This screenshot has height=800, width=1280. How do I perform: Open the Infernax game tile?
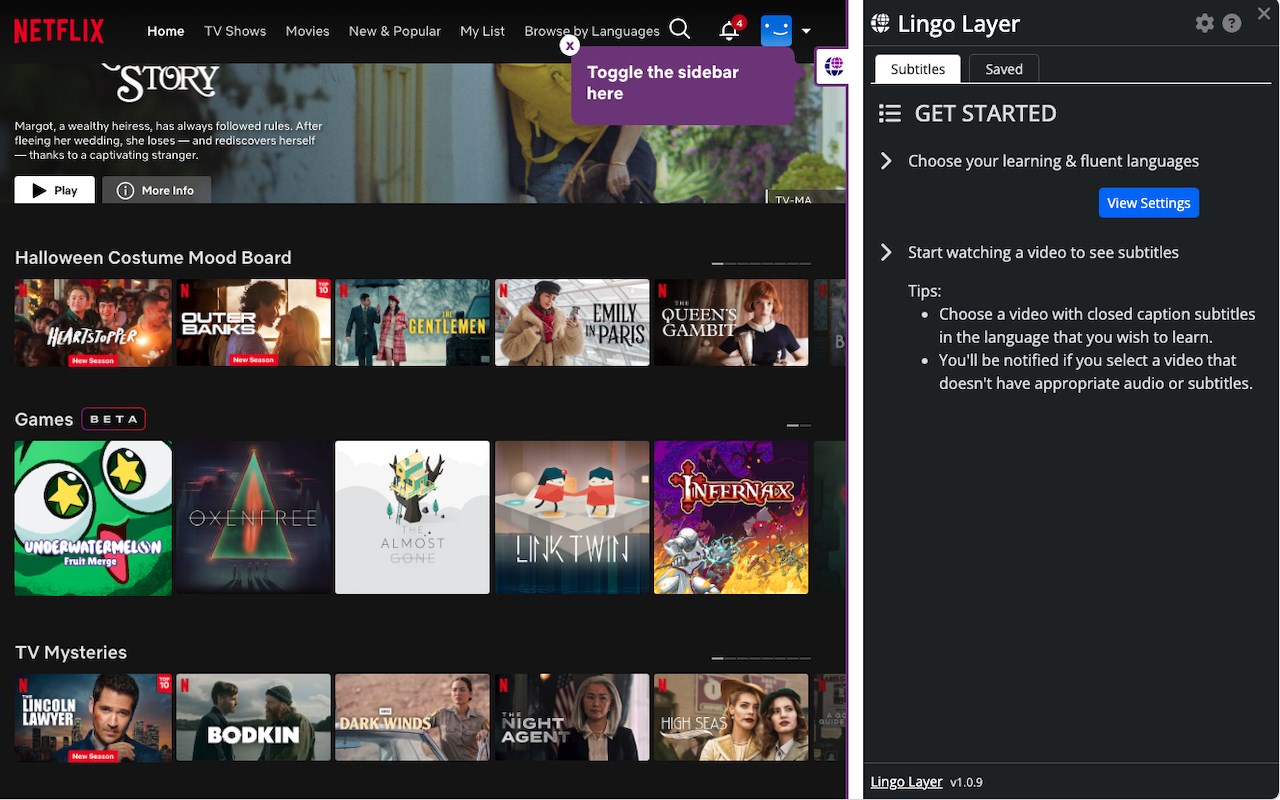pyautogui.click(x=731, y=518)
